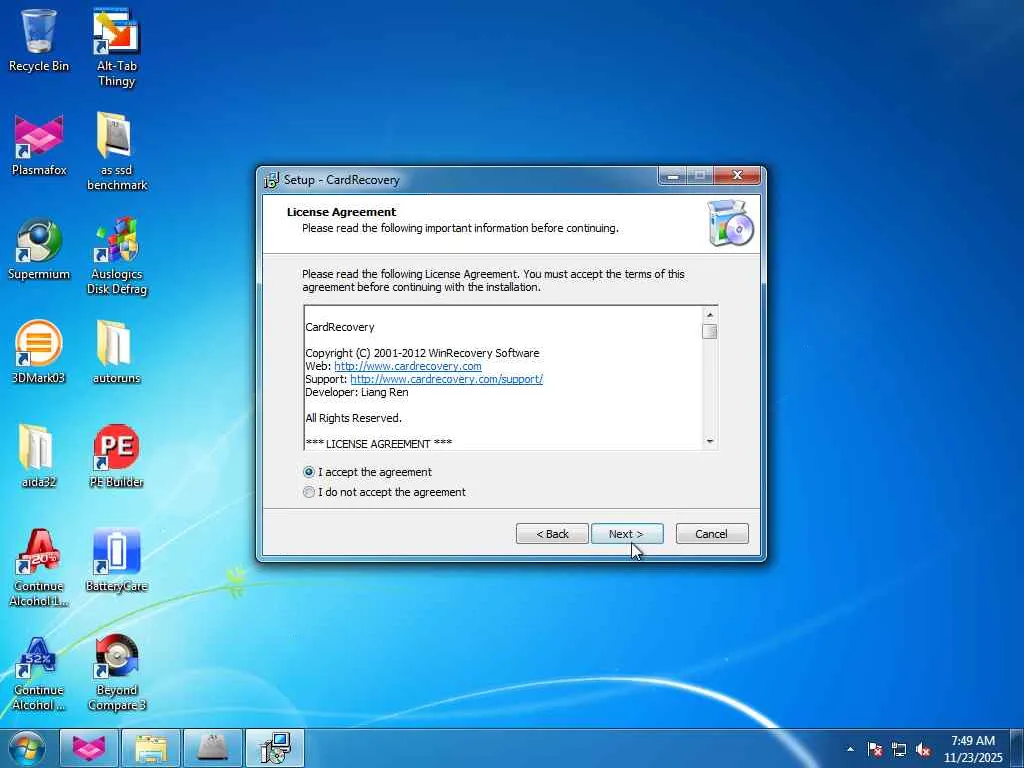Viewport: 1024px width, 768px height.
Task: Click the license scrollbar down arrow
Action: coord(710,442)
